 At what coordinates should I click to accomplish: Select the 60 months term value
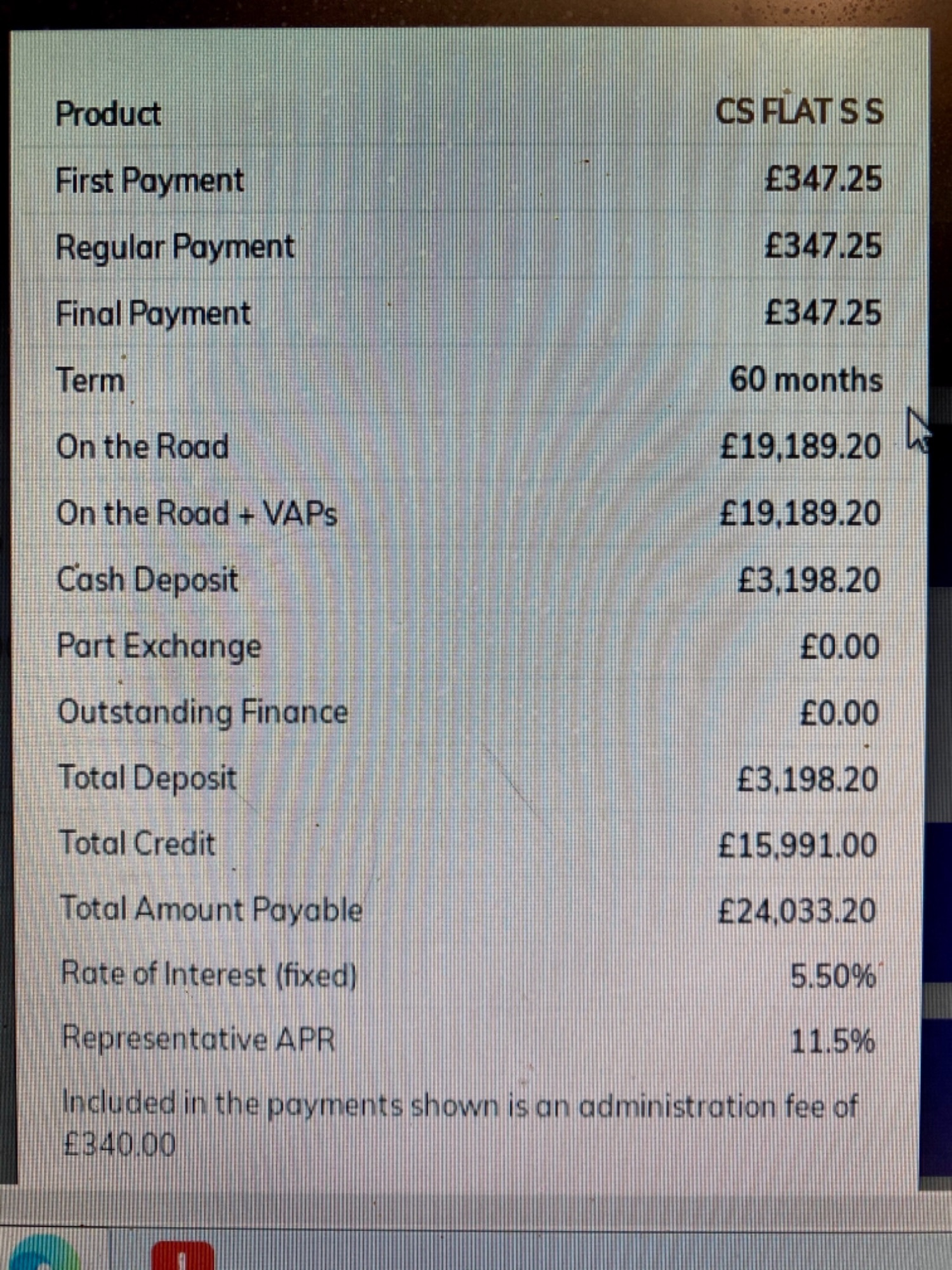tap(806, 380)
